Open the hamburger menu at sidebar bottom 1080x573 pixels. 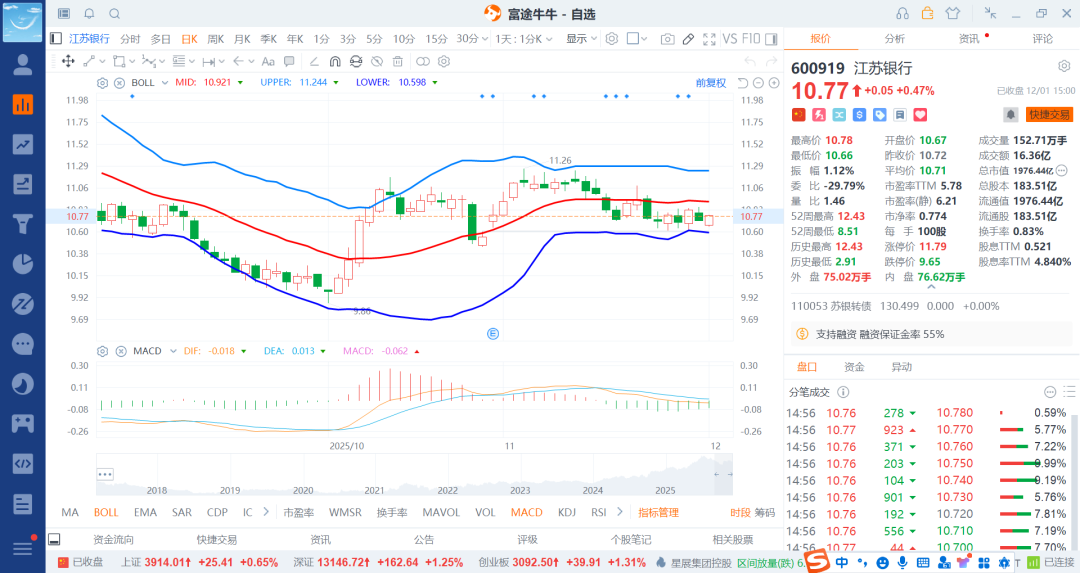[23, 548]
